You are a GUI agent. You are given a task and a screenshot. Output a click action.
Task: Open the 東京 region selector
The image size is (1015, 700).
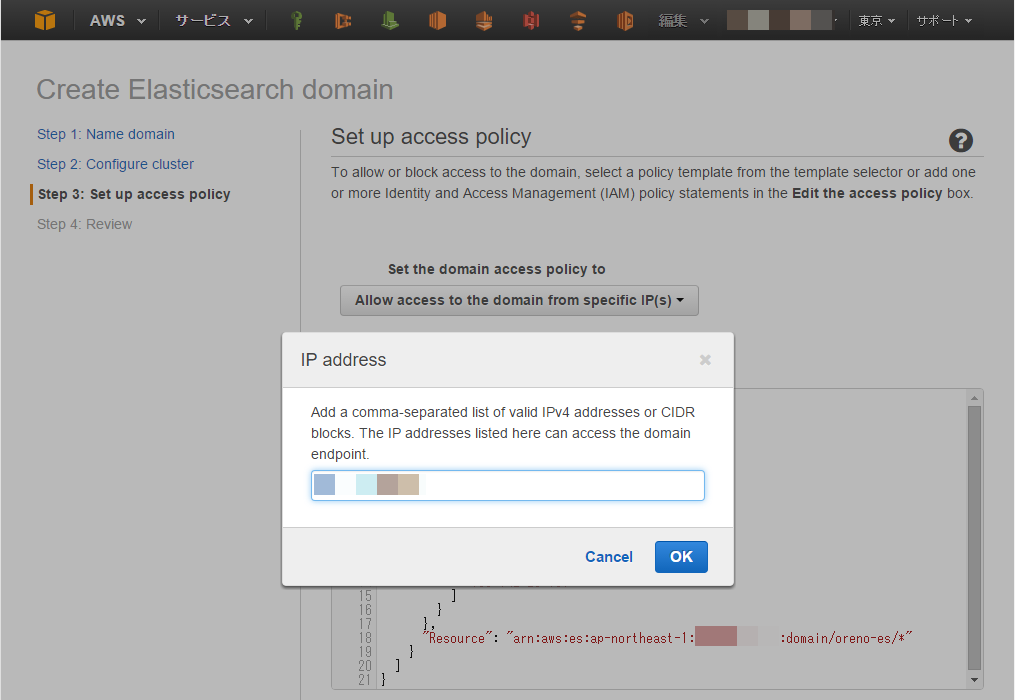coord(876,21)
